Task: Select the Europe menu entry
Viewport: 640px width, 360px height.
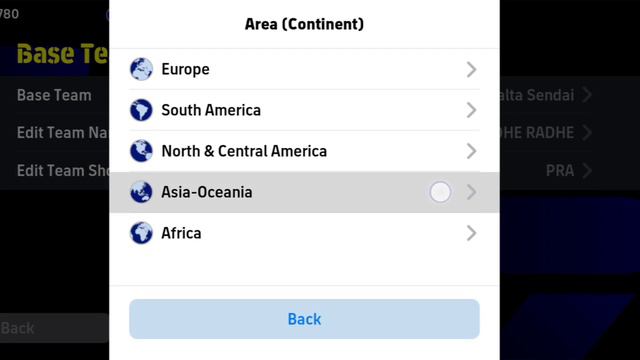Action: [x=304, y=69]
